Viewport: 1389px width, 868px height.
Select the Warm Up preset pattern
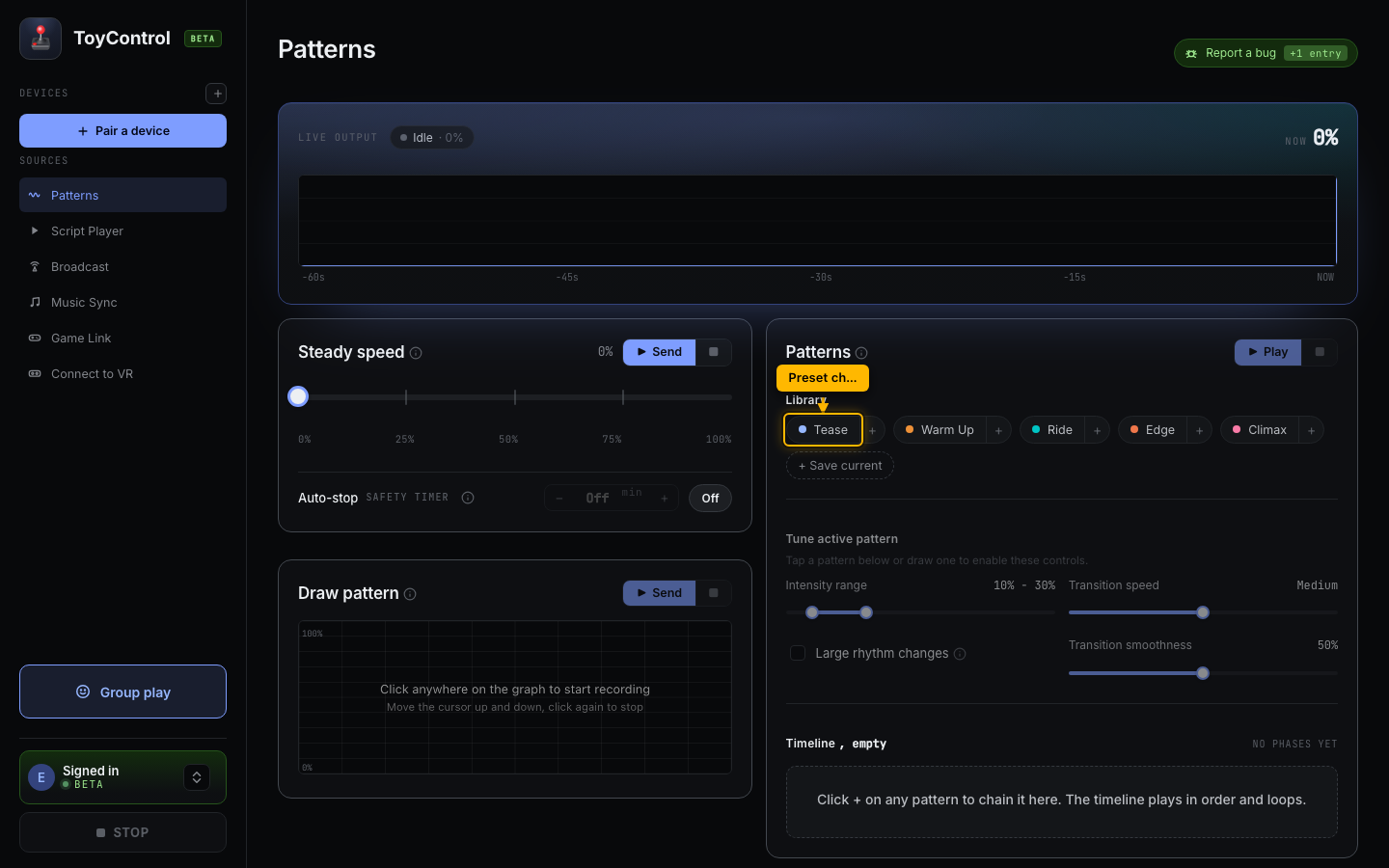pos(940,430)
